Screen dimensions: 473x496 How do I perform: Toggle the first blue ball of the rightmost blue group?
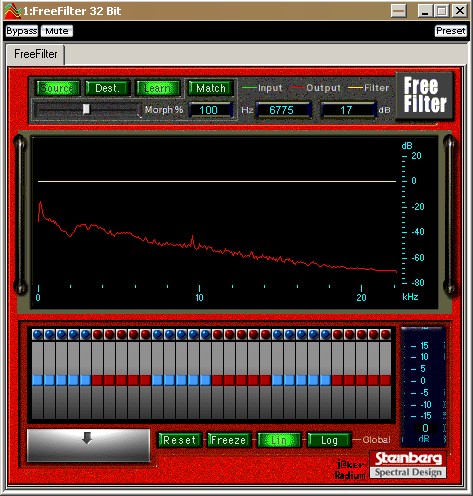[x=277, y=334]
